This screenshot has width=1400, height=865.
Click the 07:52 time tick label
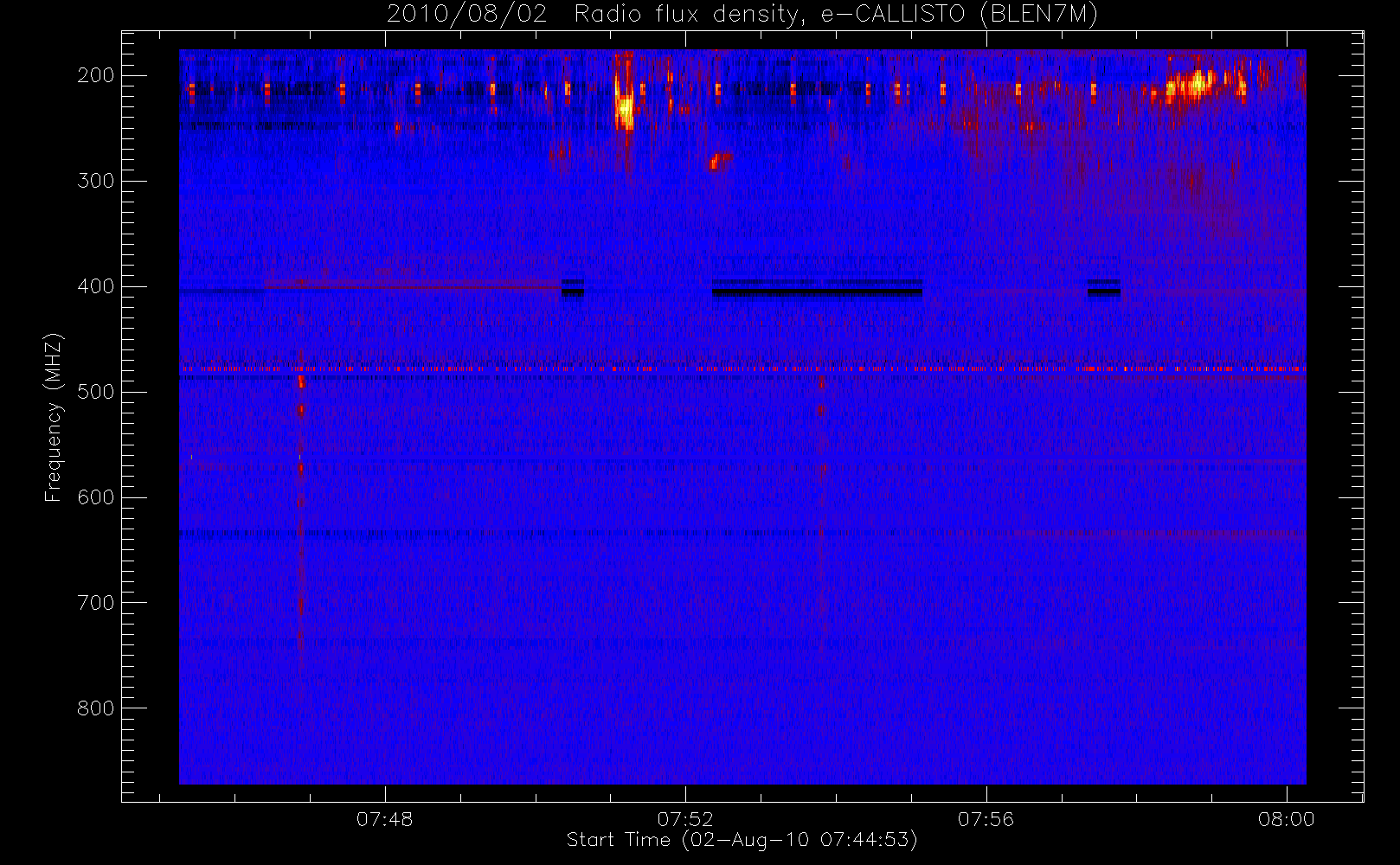pos(685,819)
